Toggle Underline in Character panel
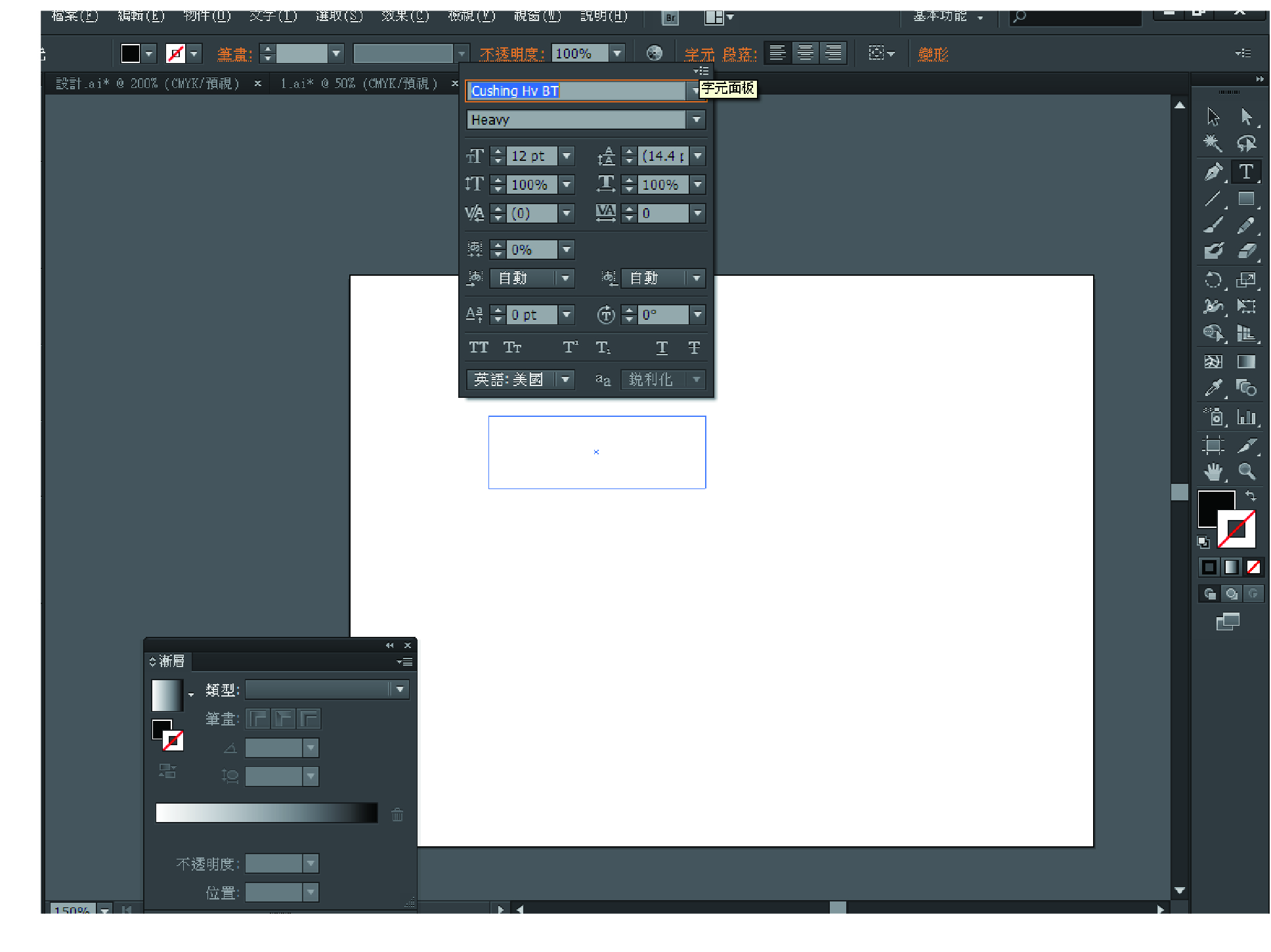 click(662, 347)
